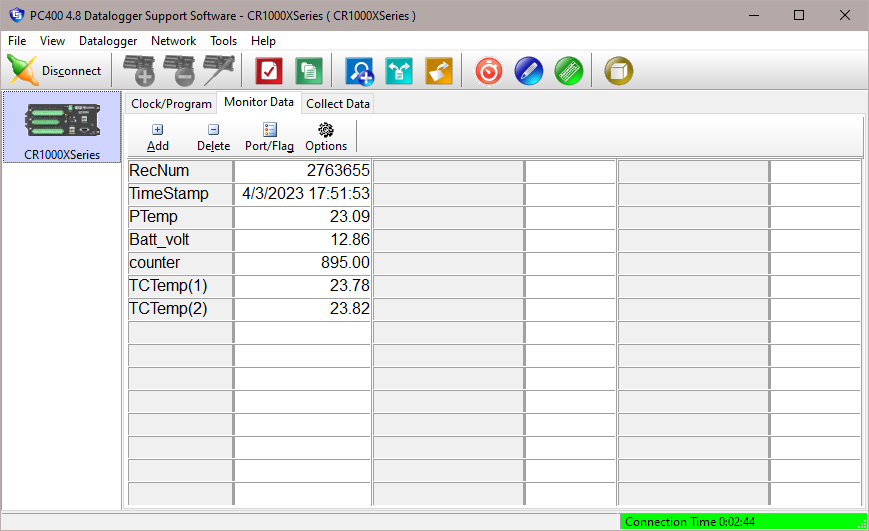Image resolution: width=869 pixels, height=531 pixels.
Task: Switch to the Collect Data tab
Action: point(338,104)
